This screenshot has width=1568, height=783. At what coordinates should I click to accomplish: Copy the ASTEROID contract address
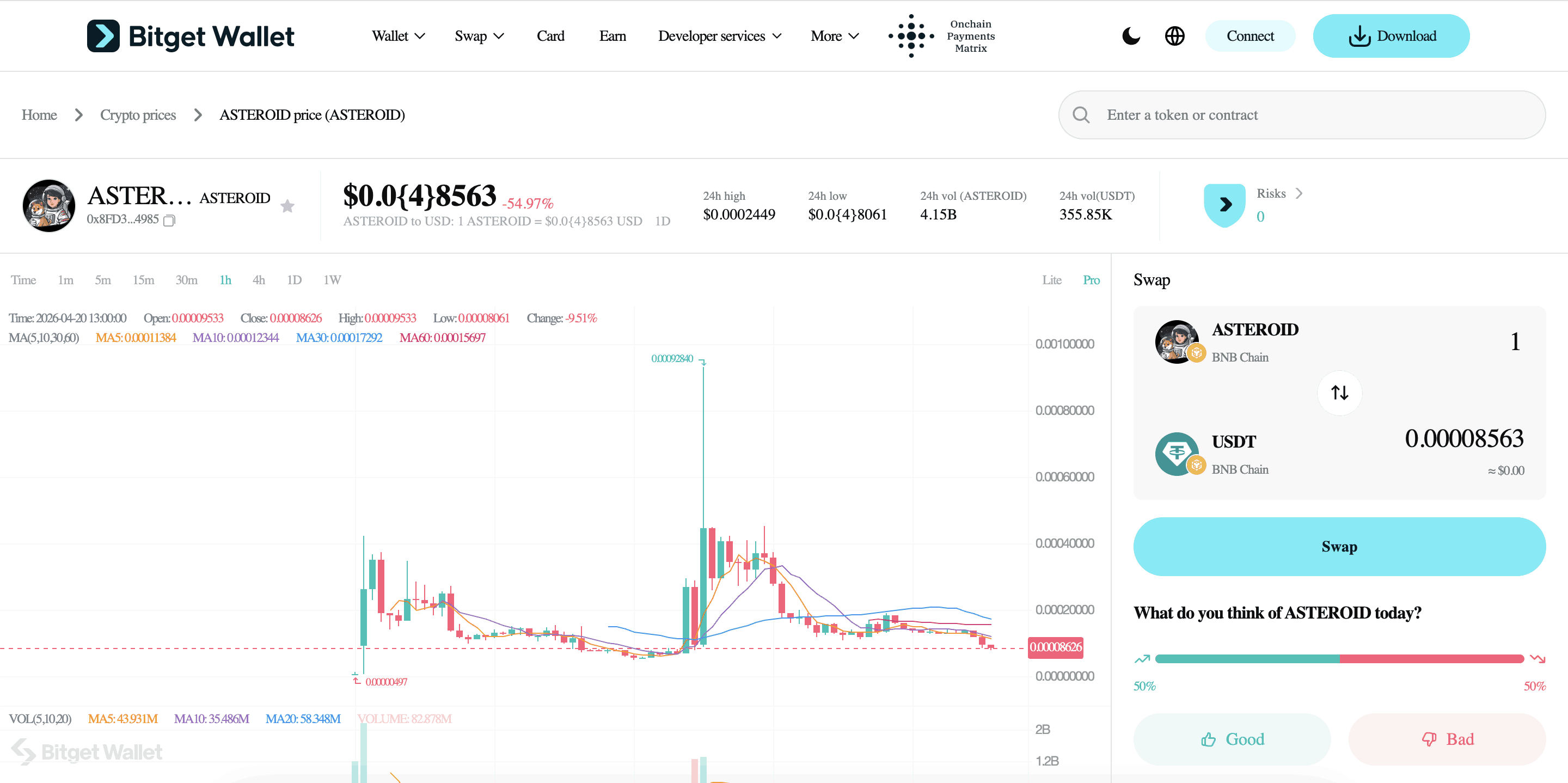(169, 221)
